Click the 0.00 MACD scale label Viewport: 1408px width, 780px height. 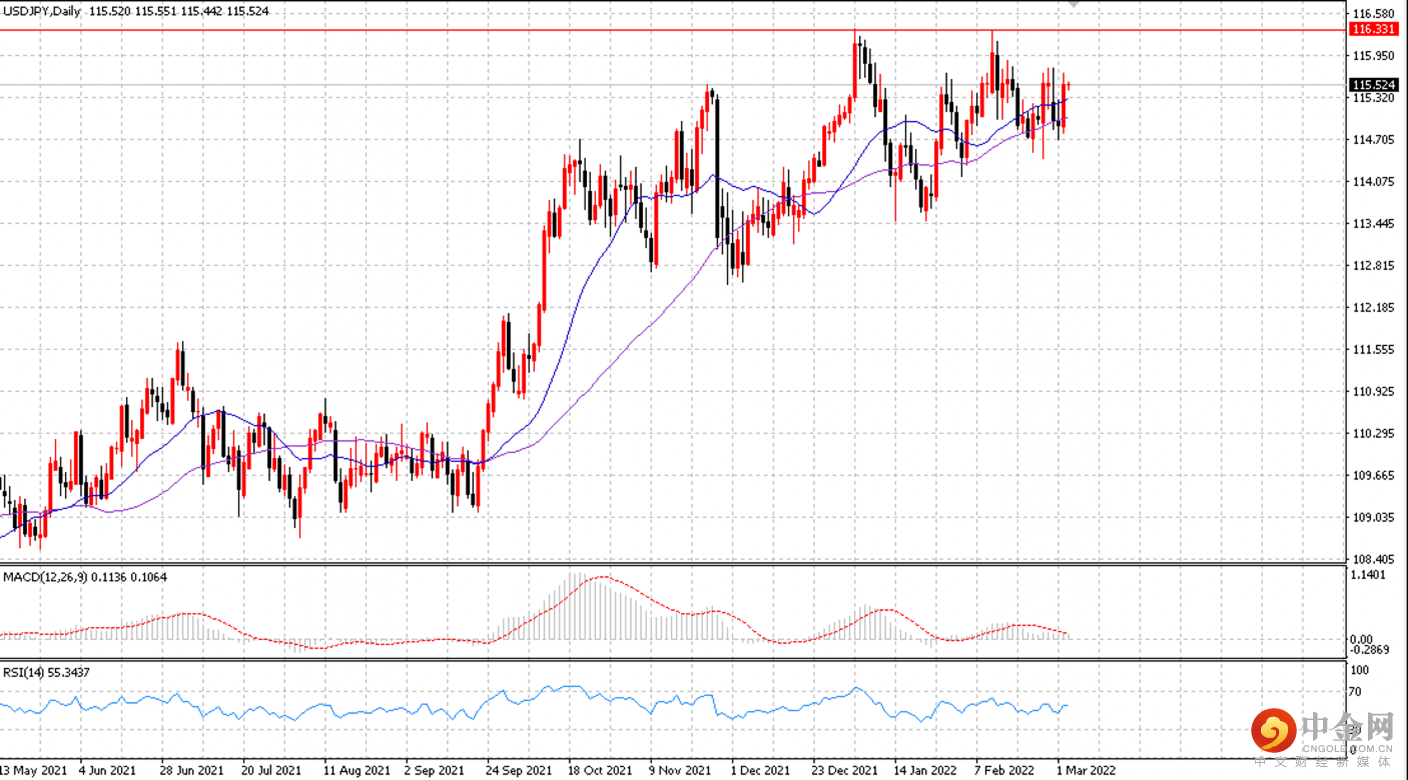(x=1362, y=639)
